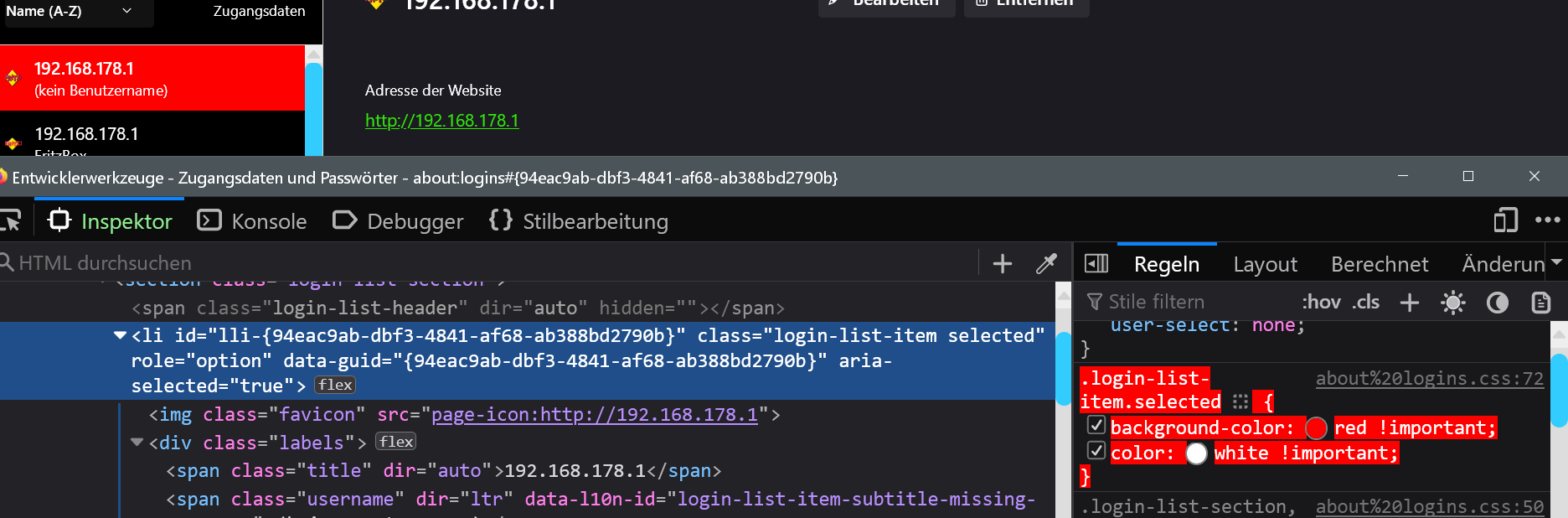Viewport: 1568px width, 518px height.
Task: Open the about logins.css:72 source link
Action: point(1429,379)
